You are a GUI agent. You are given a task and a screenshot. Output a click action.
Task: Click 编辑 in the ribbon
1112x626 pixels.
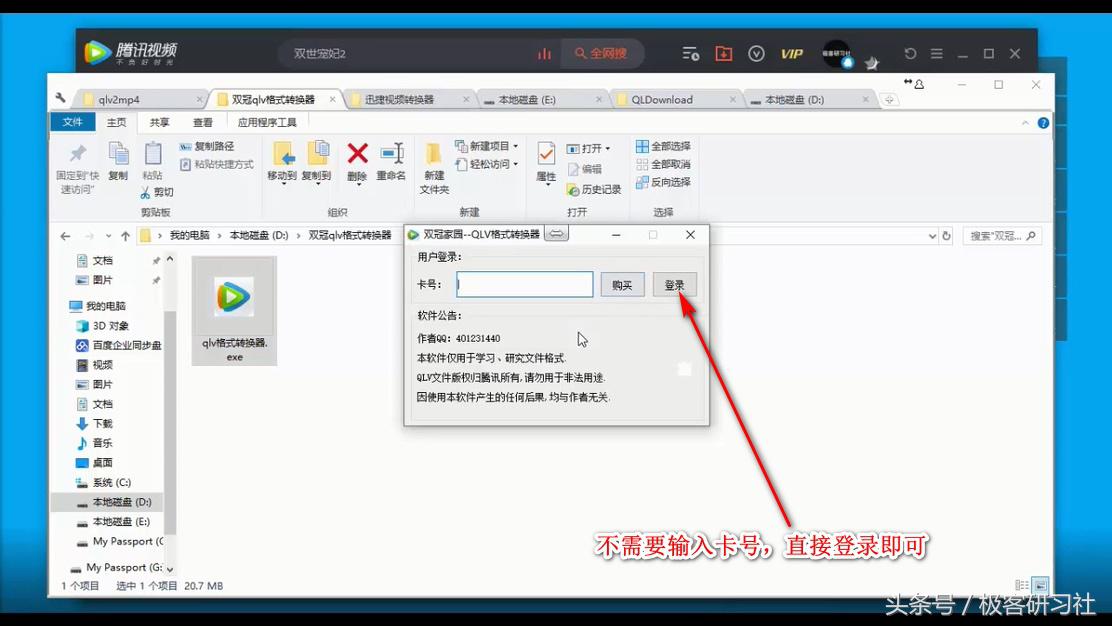(584, 169)
